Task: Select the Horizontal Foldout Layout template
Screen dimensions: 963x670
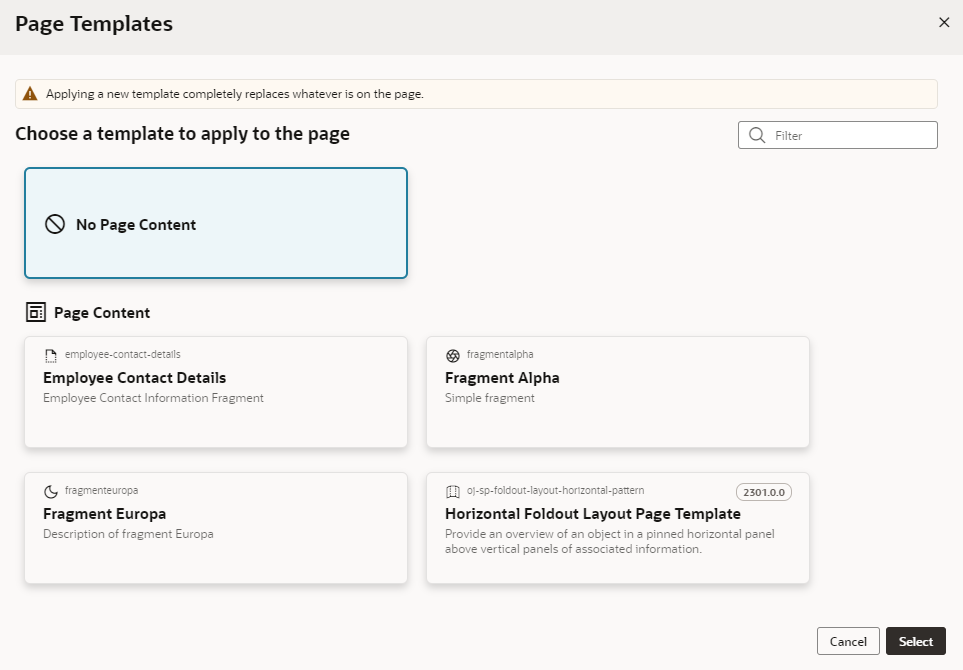Action: pos(617,528)
